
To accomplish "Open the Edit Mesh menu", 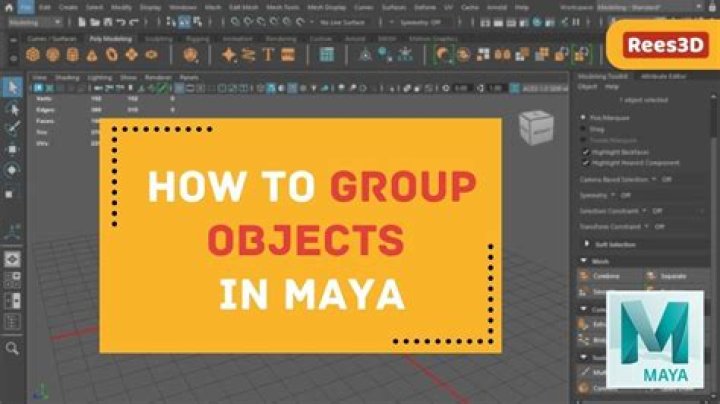I will [x=243, y=7].
